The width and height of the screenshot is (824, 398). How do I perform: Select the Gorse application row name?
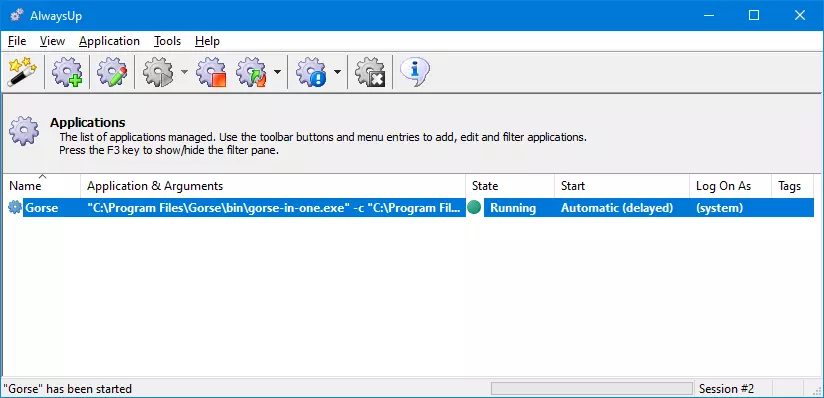(42, 208)
